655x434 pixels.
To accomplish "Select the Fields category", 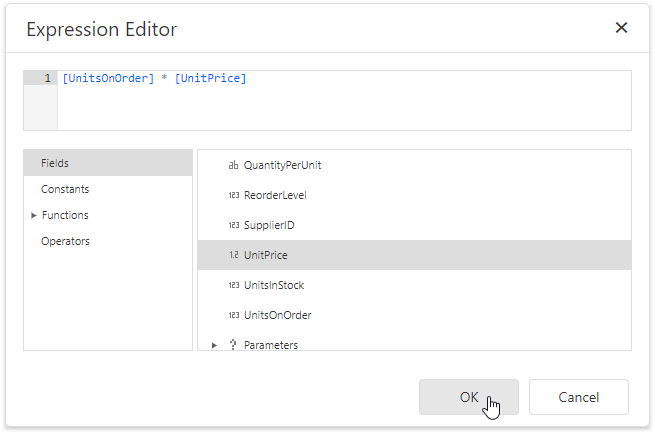I will tap(55, 163).
